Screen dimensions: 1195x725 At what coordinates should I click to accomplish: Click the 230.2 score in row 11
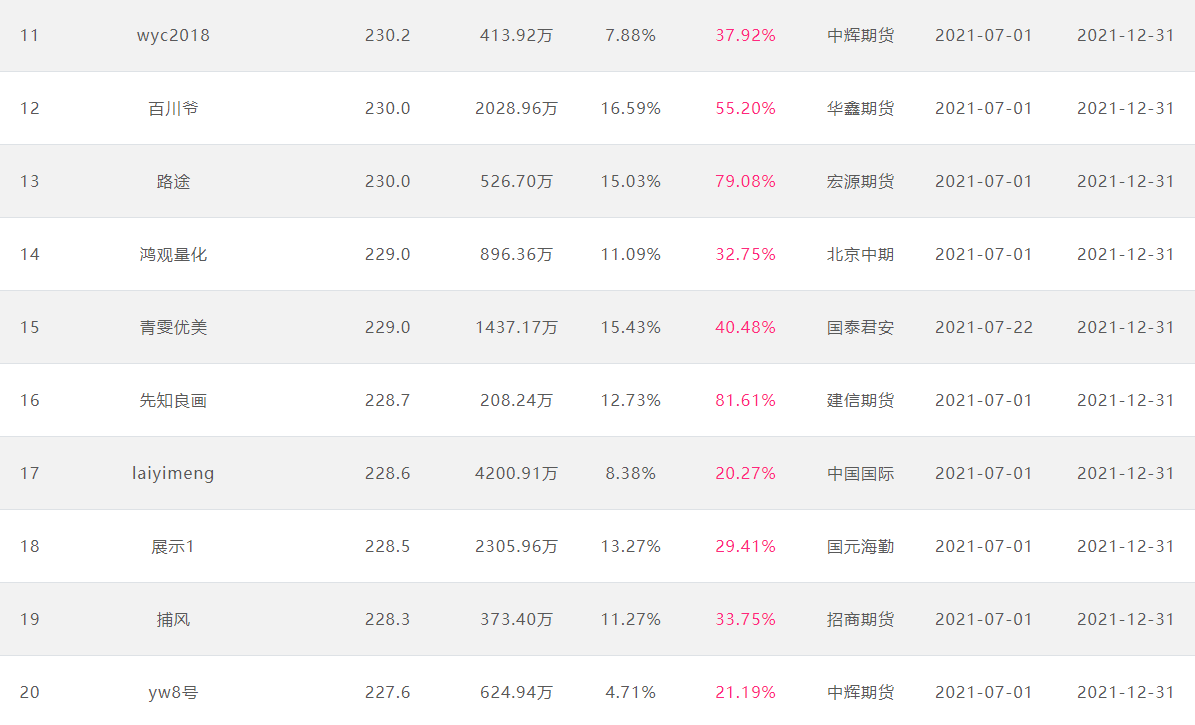pos(387,36)
